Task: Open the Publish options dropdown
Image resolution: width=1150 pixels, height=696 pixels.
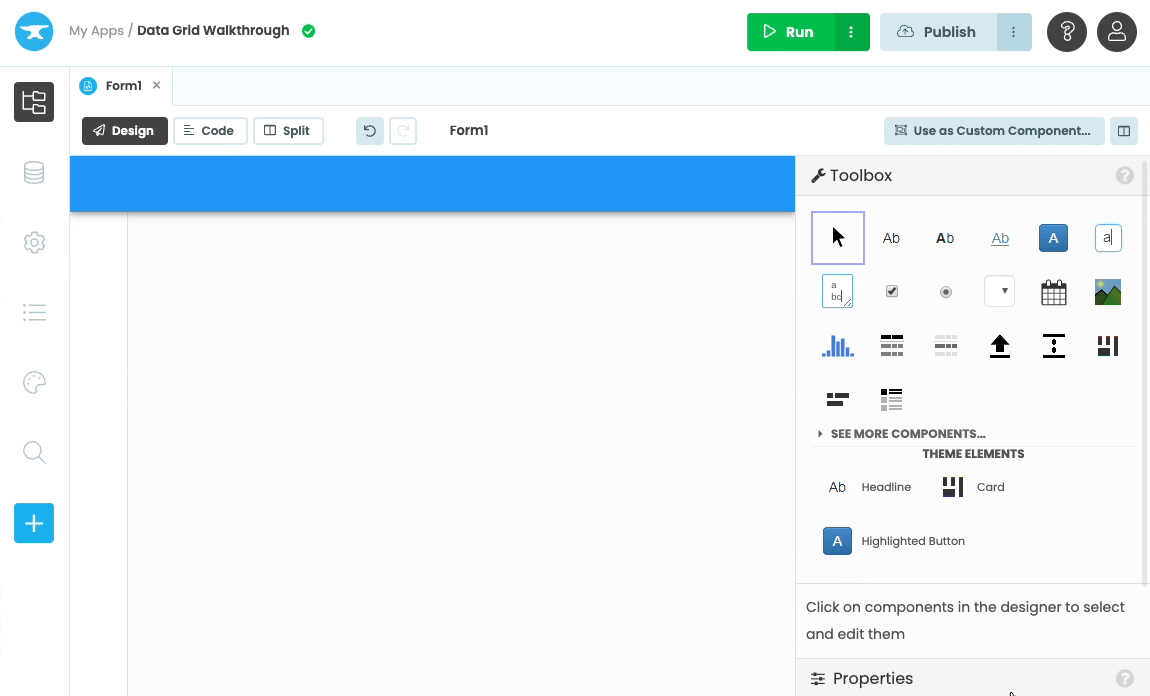Action: 1014,32
